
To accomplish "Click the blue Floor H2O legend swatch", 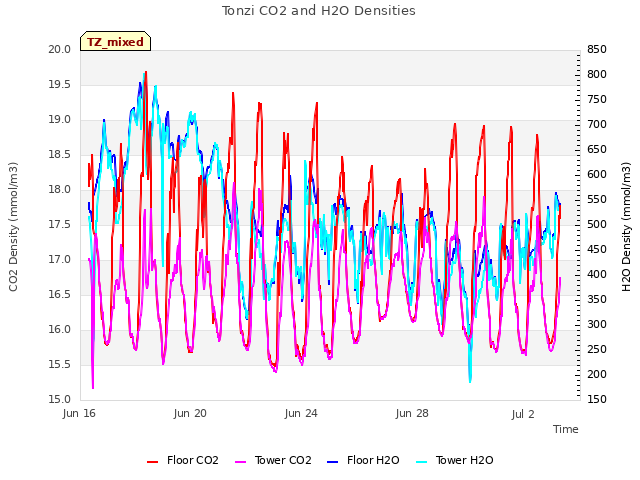I will 333,462.
